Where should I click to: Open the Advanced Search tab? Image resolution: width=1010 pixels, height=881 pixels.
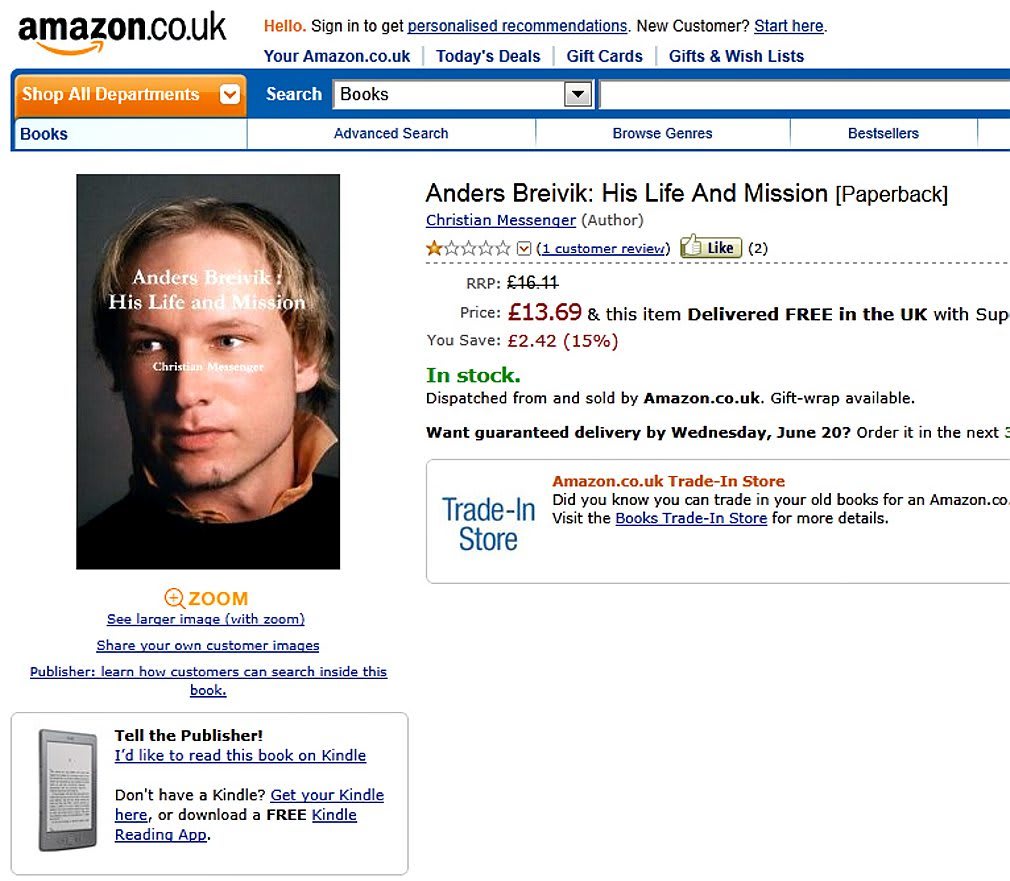[391, 133]
